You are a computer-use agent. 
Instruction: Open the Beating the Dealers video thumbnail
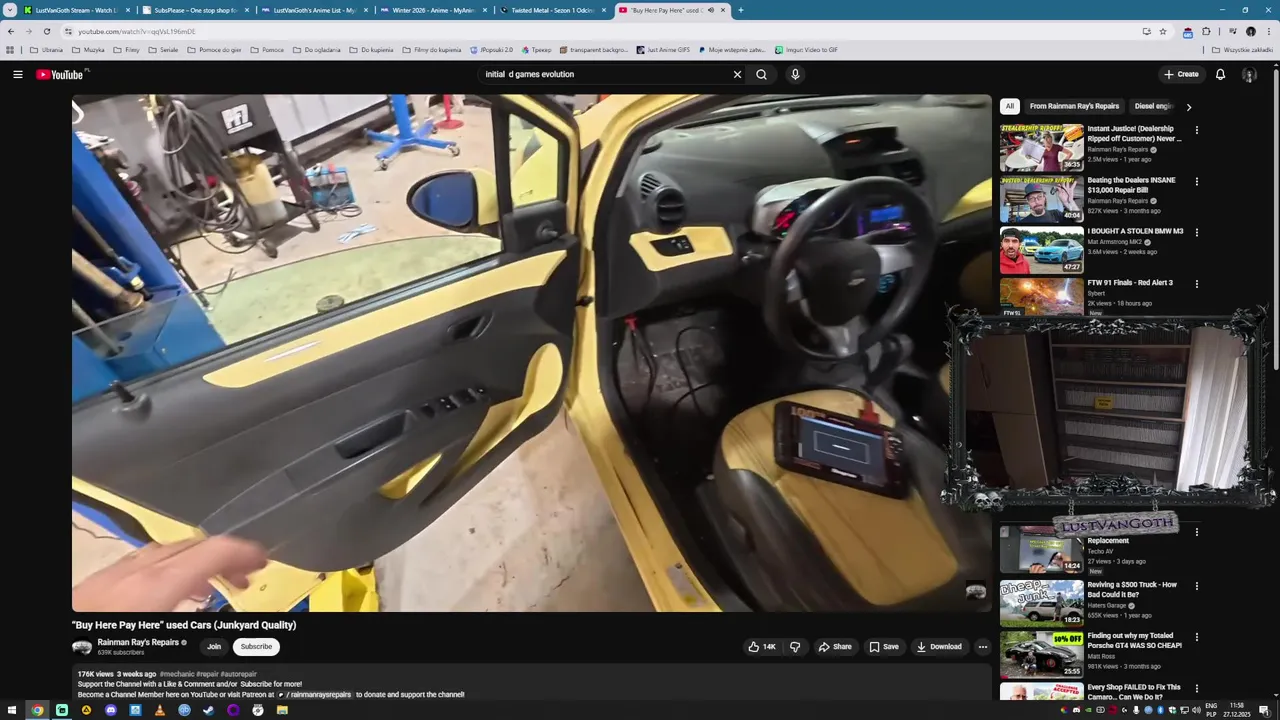pyautogui.click(x=1041, y=198)
